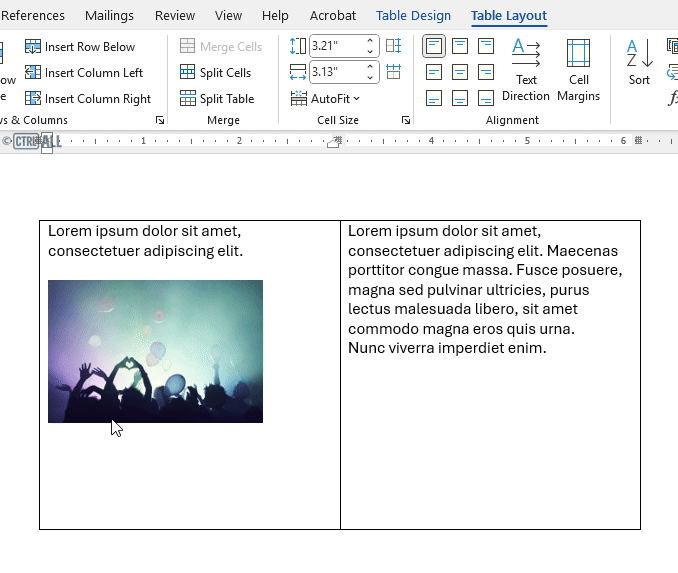This screenshot has width=678, height=573.
Task: Decrease row height with down arrow
Action: [370, 51]
